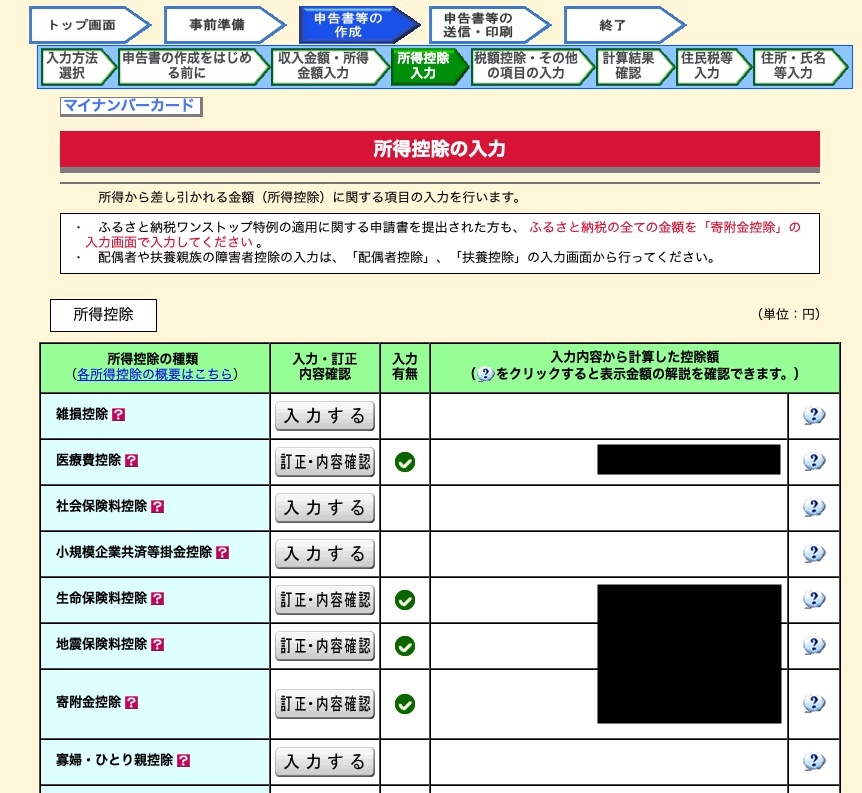The image size is (862, 793).
Task: Click amount explanation bubble in 医療費控除 row
Action: pos(814,461)
